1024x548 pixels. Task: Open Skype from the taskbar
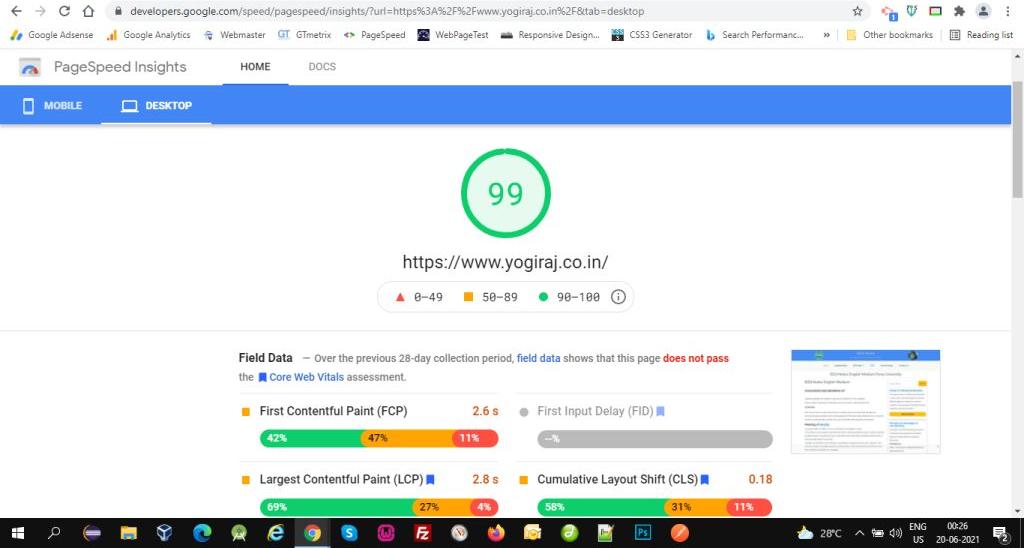coord(349,533)
